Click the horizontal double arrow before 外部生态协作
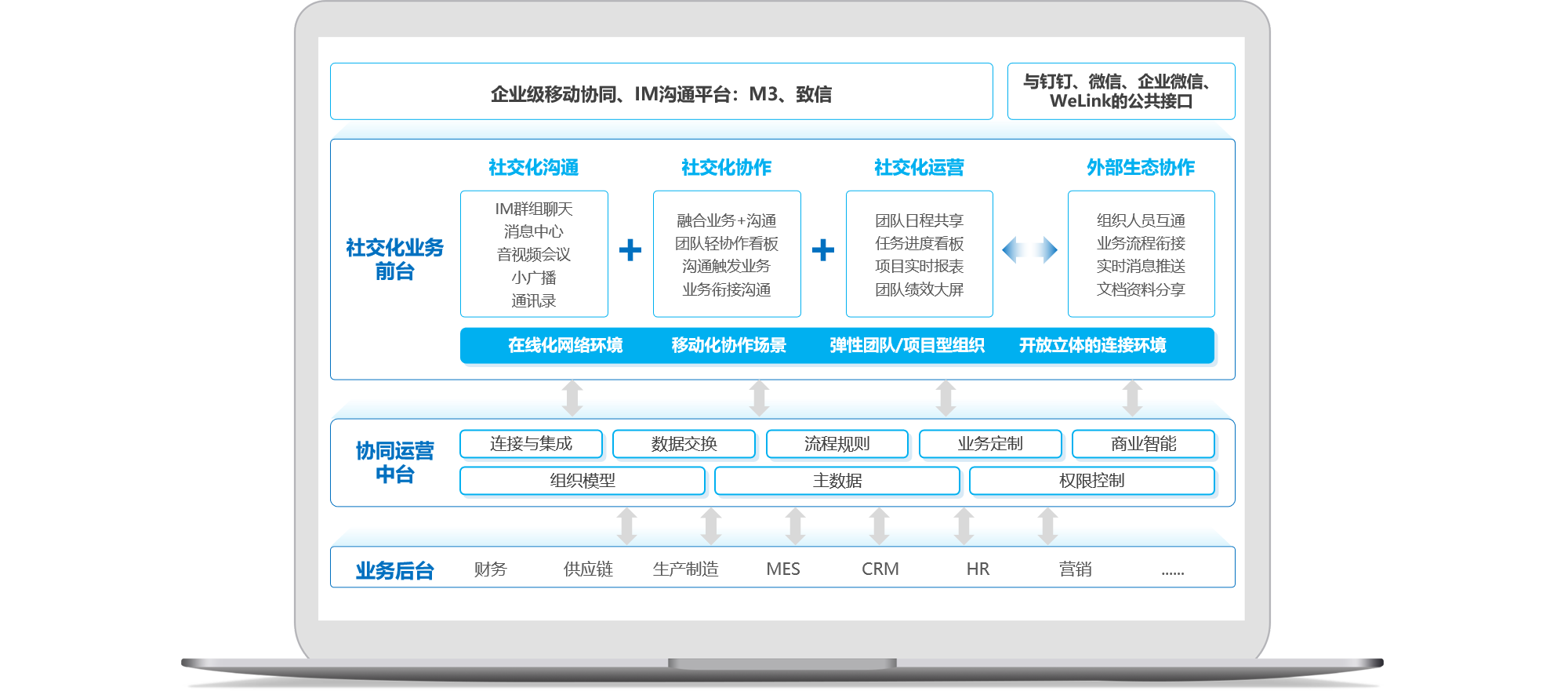Image resolution: width=1568 pixels, height=691 pixels. coord(1029,250)
